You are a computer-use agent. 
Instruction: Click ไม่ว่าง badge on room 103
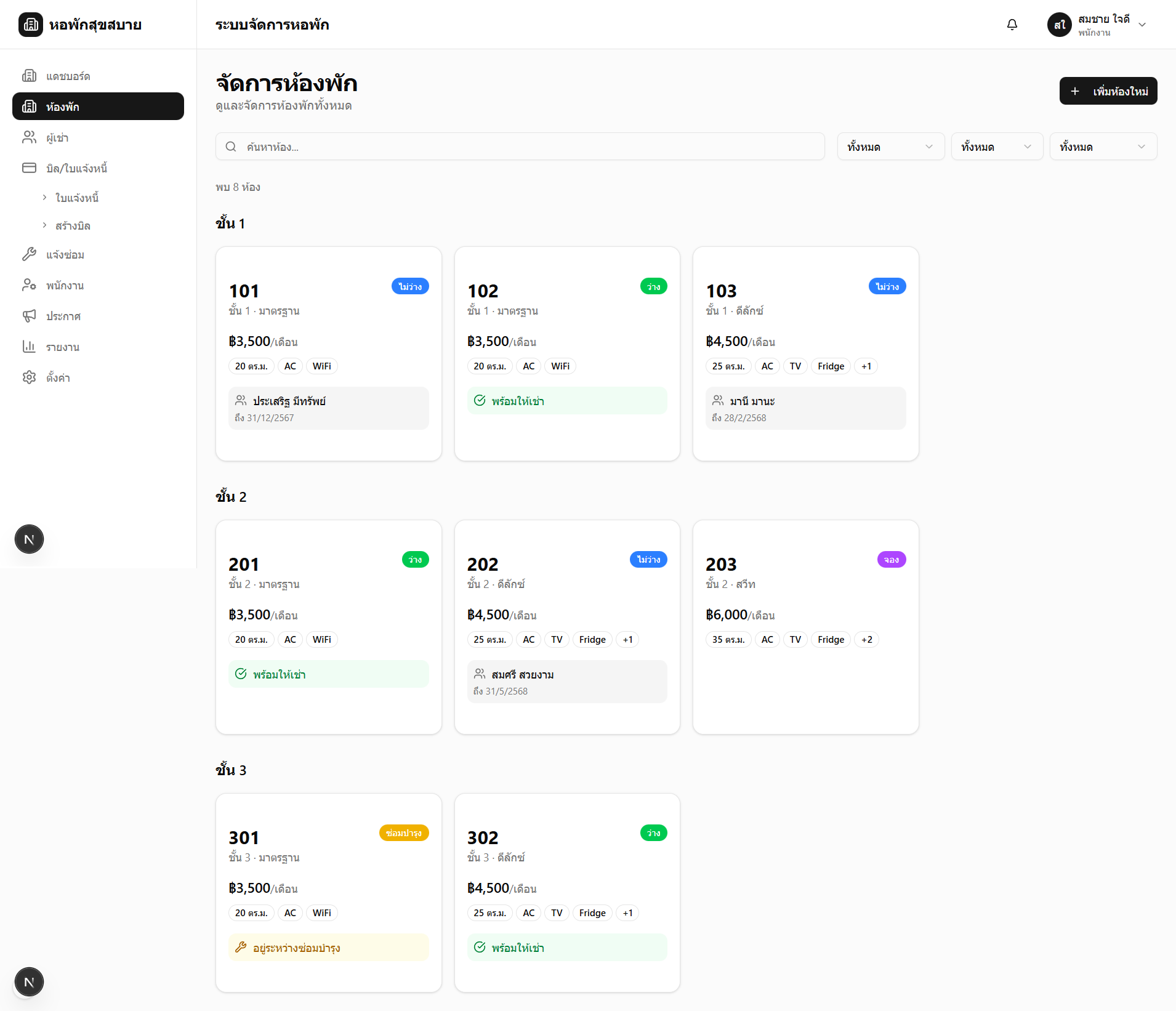coord(887,286)
